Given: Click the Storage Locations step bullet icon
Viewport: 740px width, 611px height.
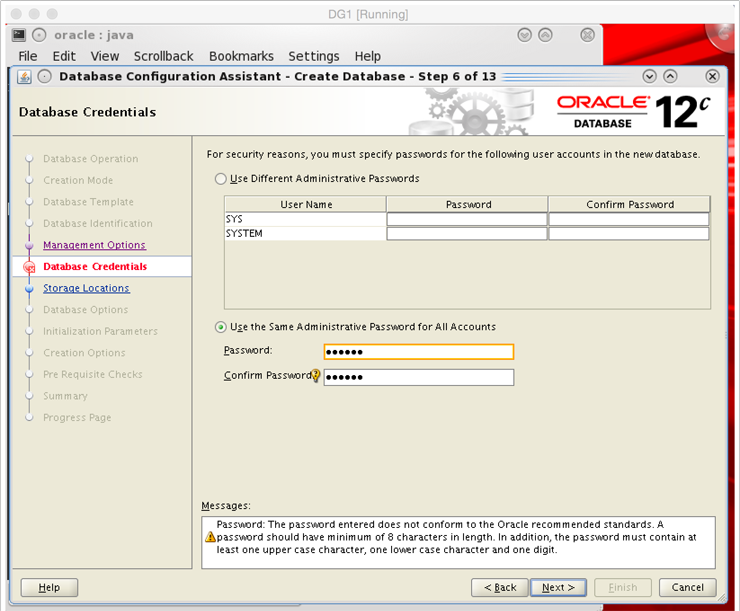Looking at the screenshot, I should (x=29, y=288).
